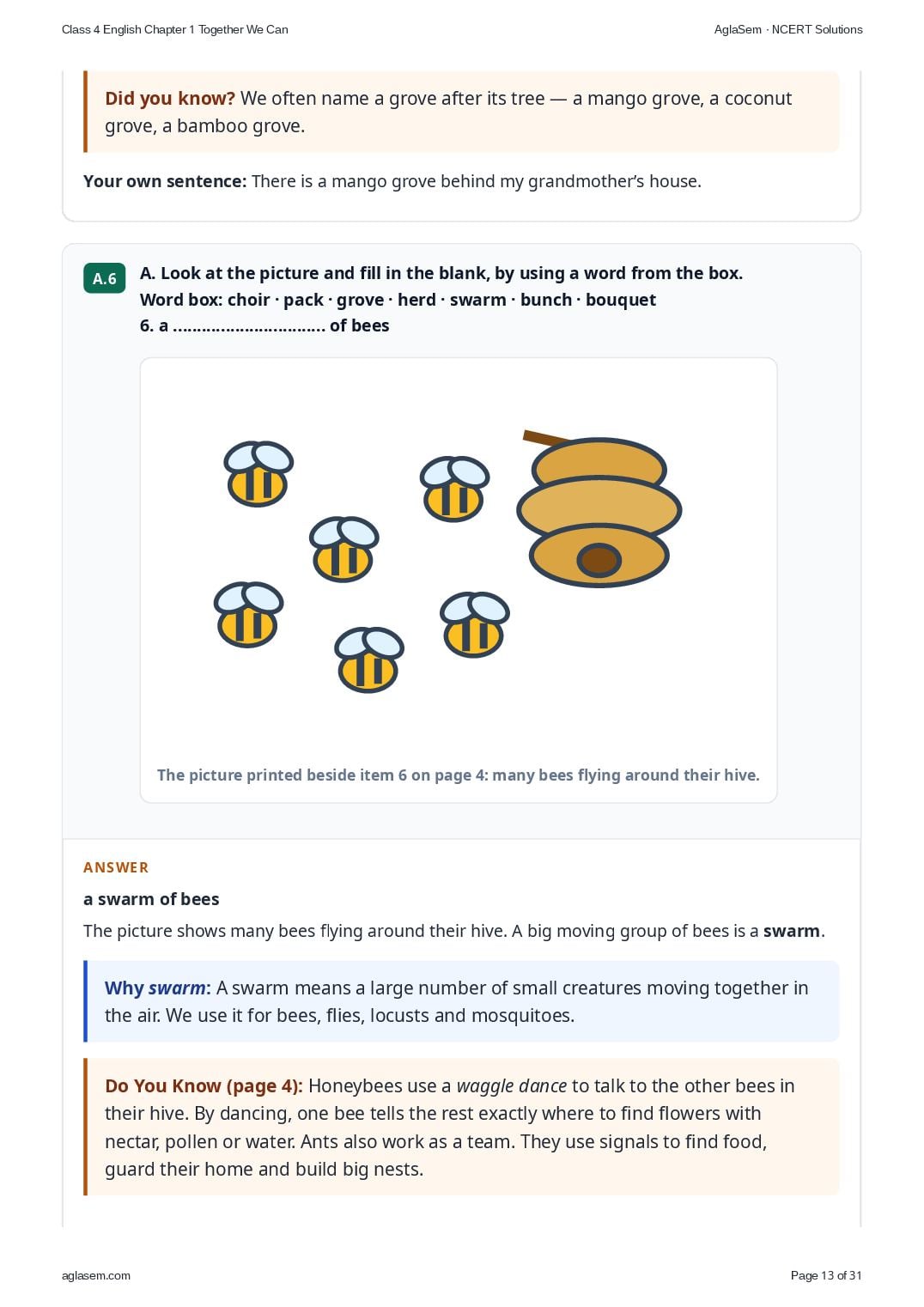Click the bee just below the hive
The width and height of the screenshot is (924, 1307).
[474, 624]
